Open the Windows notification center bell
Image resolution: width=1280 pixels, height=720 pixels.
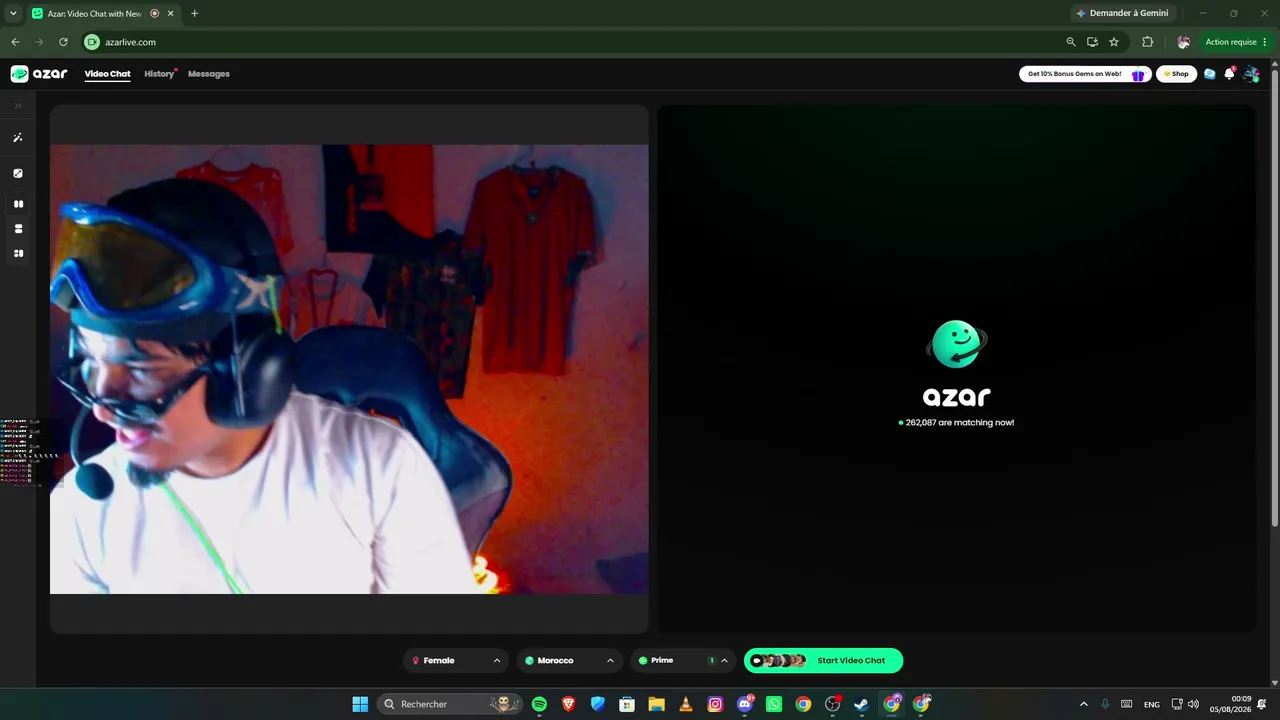click(1262, 704)
